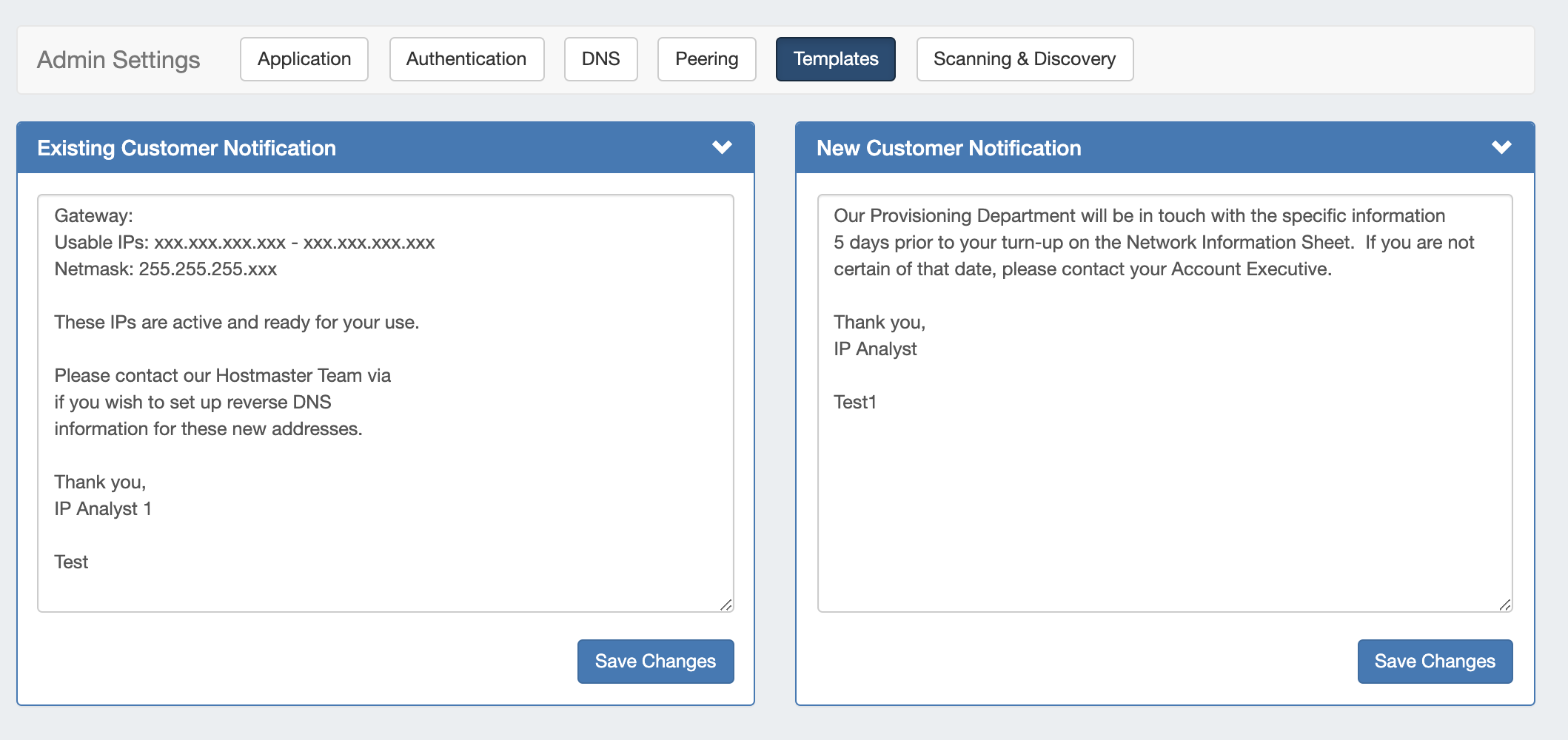
Task: Click the active Templates tab
Action: (x=835, y=59)
